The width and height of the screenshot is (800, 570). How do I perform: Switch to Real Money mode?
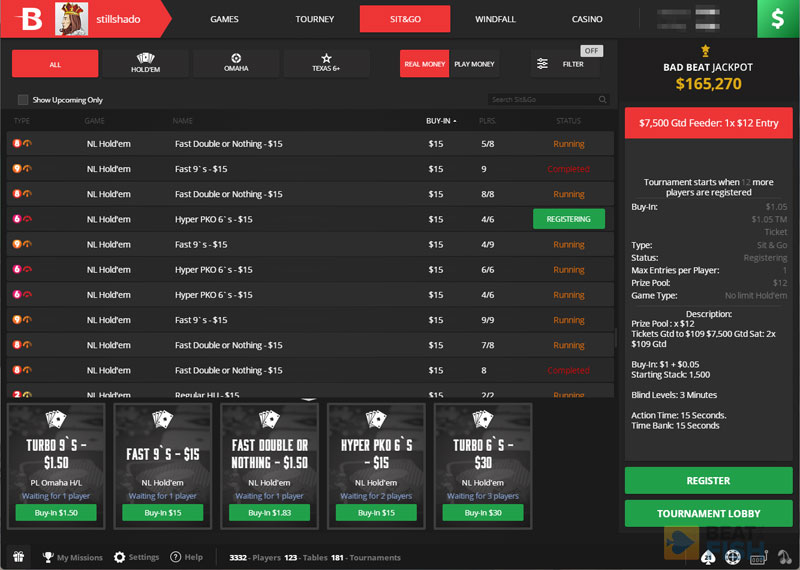coord(424,64)
